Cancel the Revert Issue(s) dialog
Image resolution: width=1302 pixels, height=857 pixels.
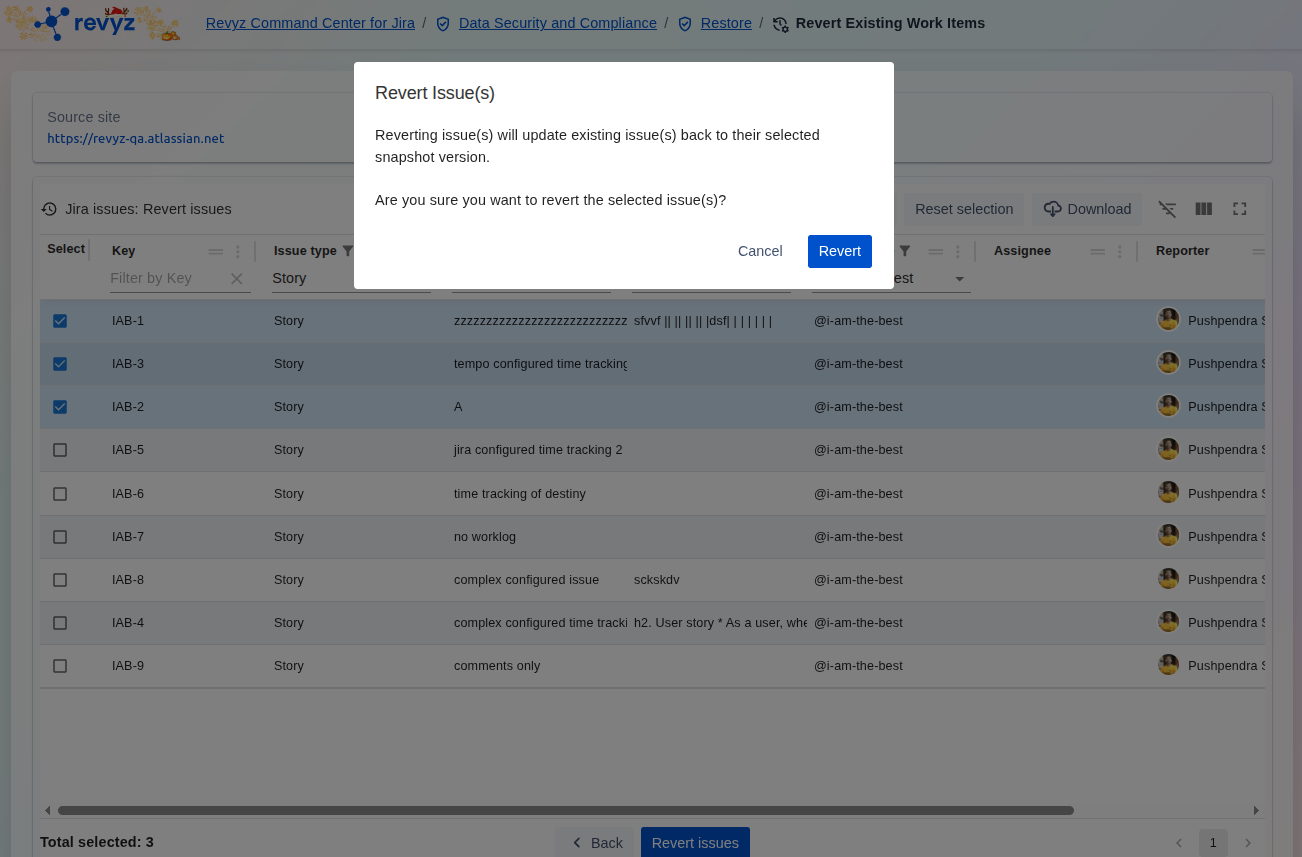760,251
